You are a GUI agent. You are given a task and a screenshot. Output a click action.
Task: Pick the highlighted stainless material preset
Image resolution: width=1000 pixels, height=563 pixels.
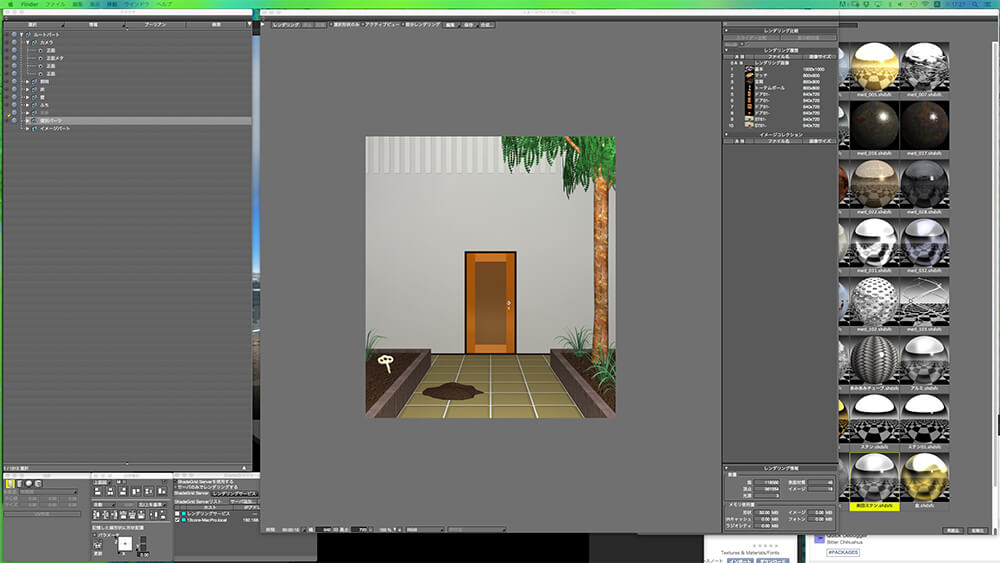873,477
